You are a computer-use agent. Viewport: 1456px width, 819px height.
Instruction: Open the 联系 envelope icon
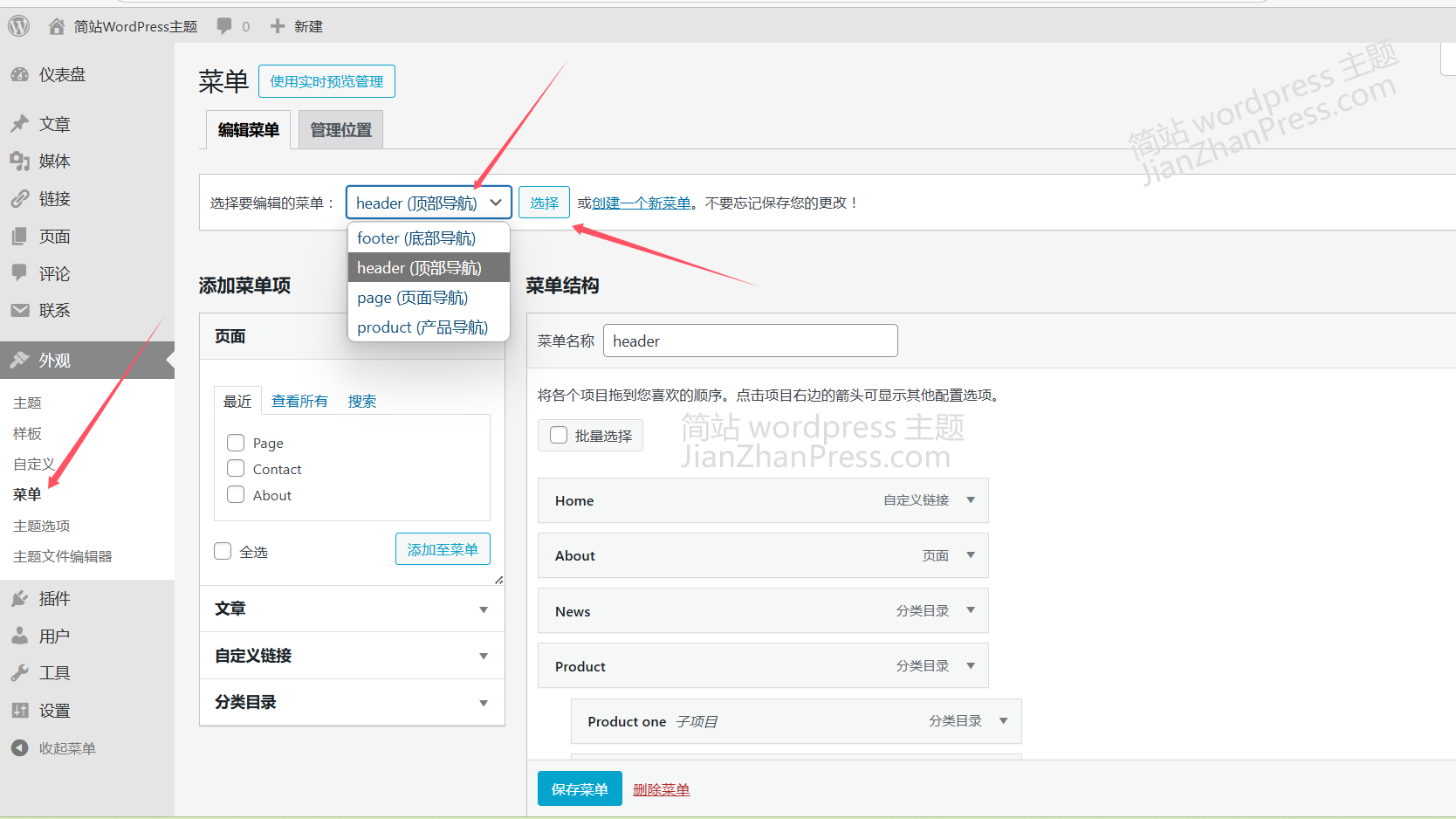(x=20, y=310)
